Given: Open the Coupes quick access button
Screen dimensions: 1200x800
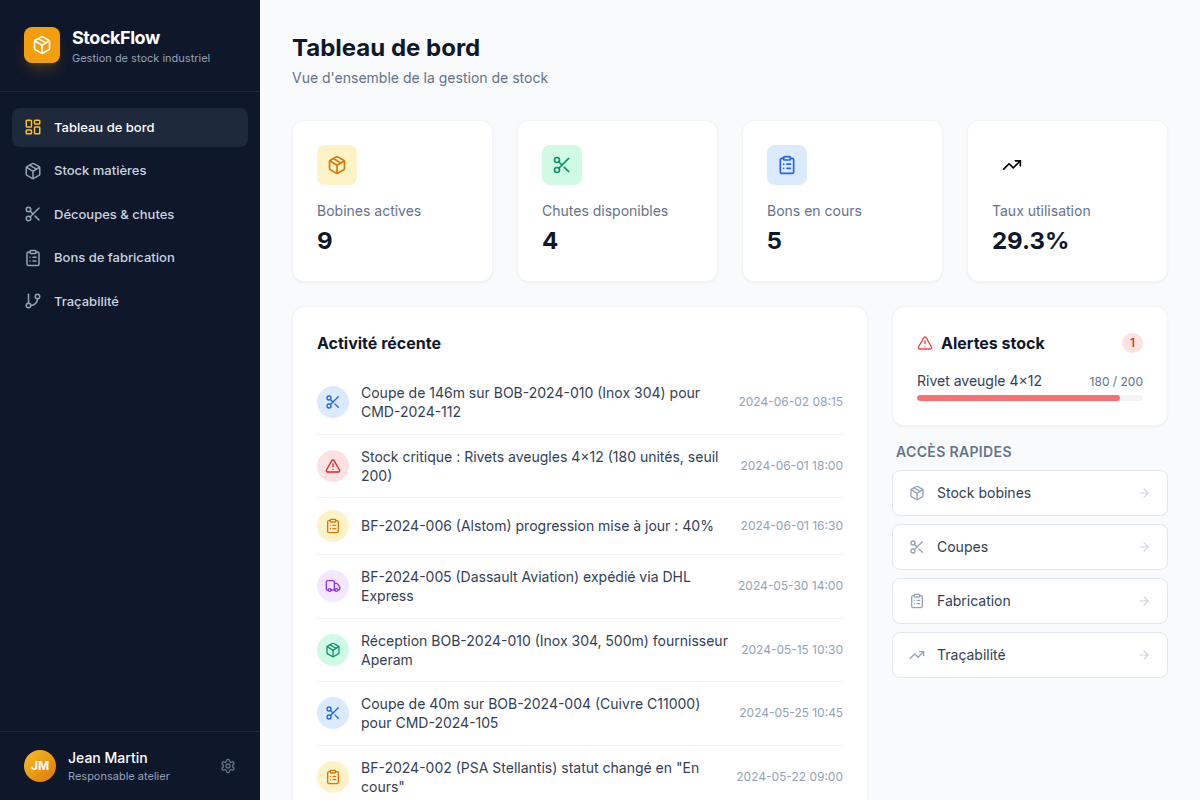Looking at the screenshot, I should click(x=1030, y=547).
